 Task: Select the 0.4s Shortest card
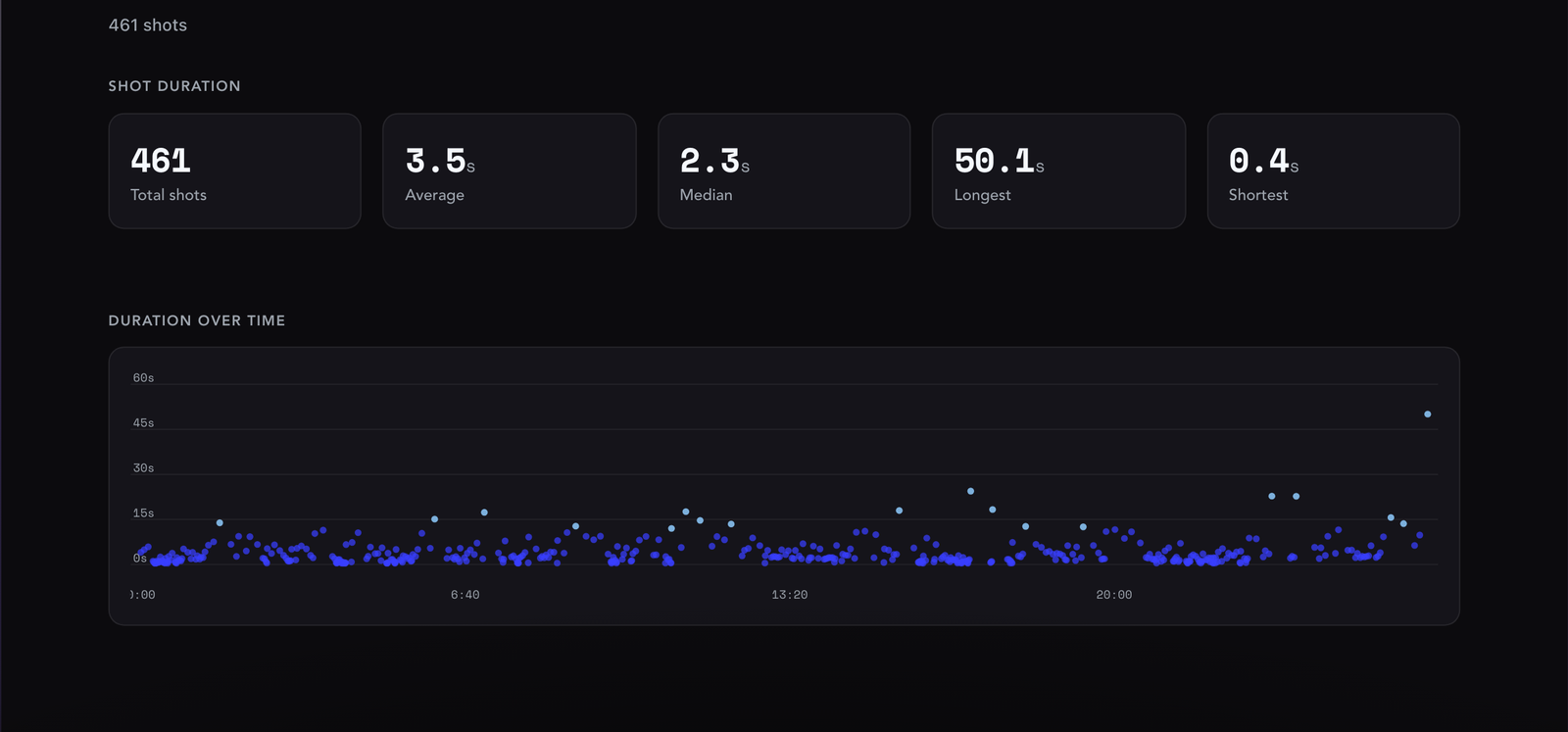point(1333,171)
